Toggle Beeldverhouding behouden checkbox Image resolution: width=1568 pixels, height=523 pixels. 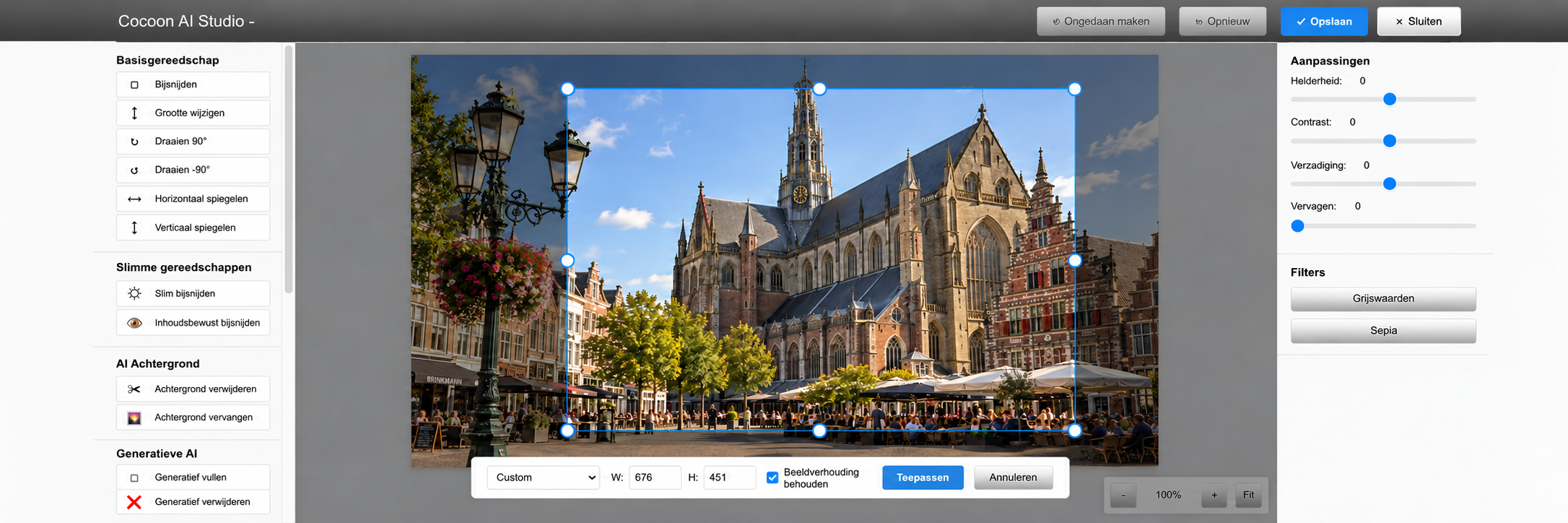point(772,477)
